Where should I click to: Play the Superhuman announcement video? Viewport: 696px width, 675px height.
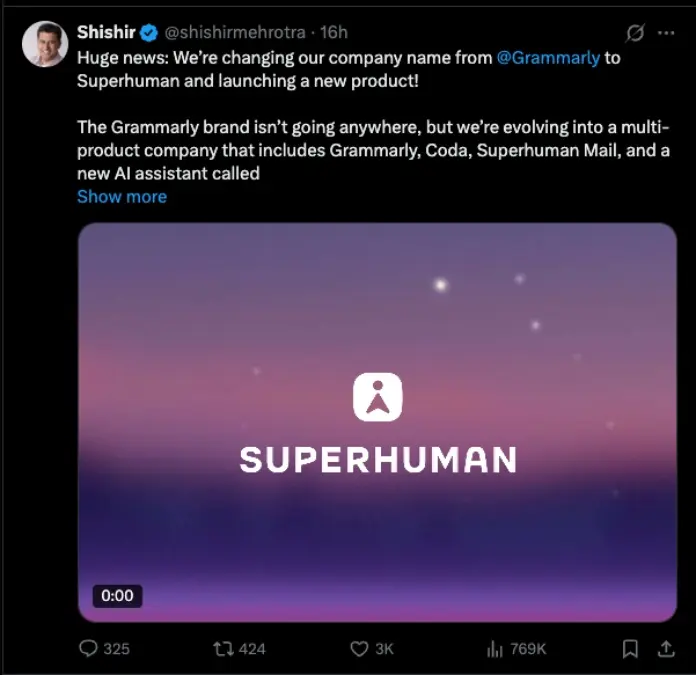(x=377, y=420)
